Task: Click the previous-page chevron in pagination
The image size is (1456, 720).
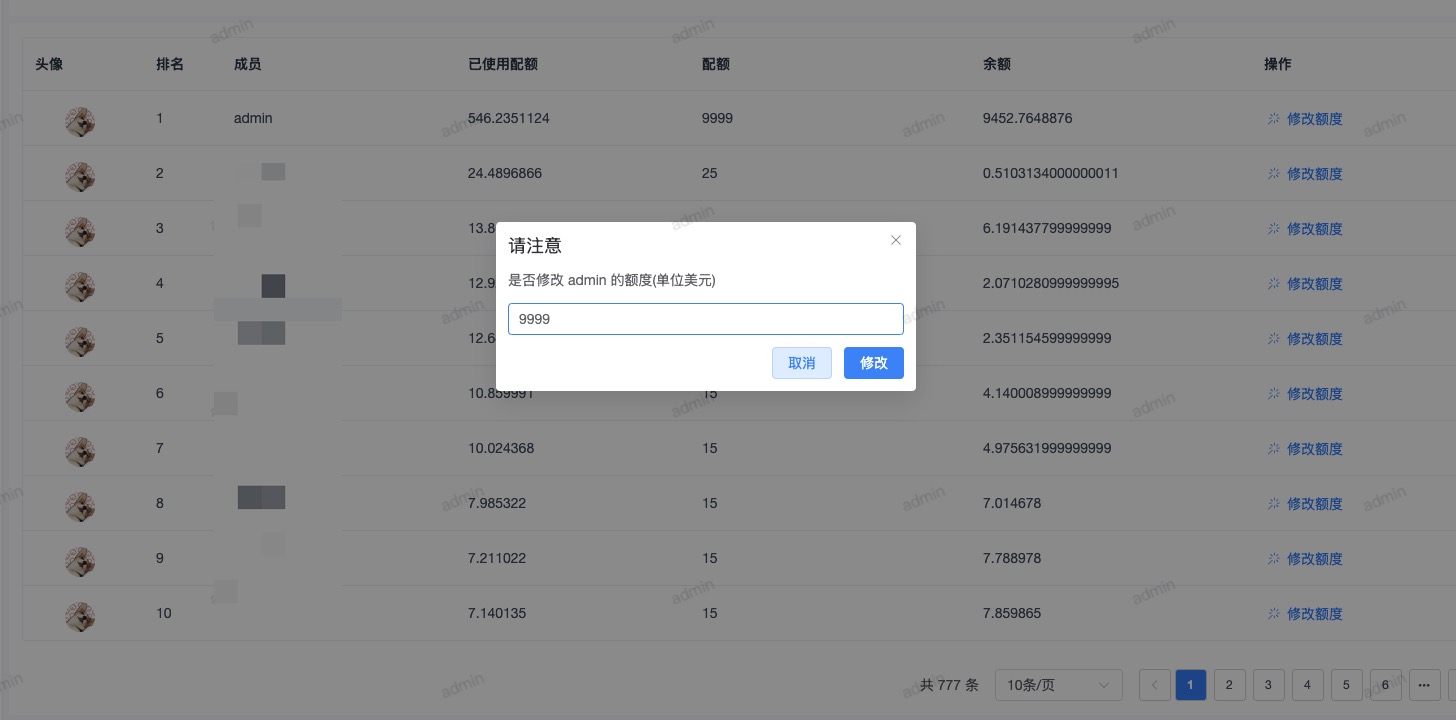Action: (1155, 685)
